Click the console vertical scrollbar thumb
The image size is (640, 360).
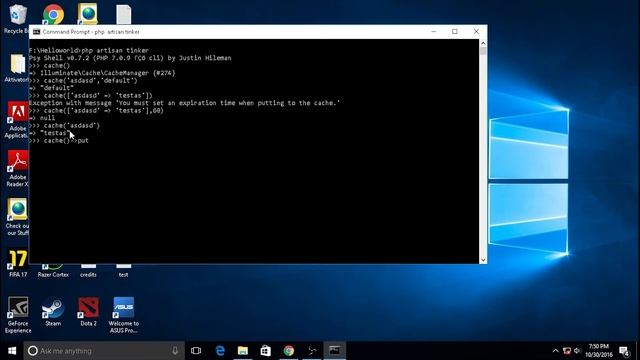(x=483, y=51)
